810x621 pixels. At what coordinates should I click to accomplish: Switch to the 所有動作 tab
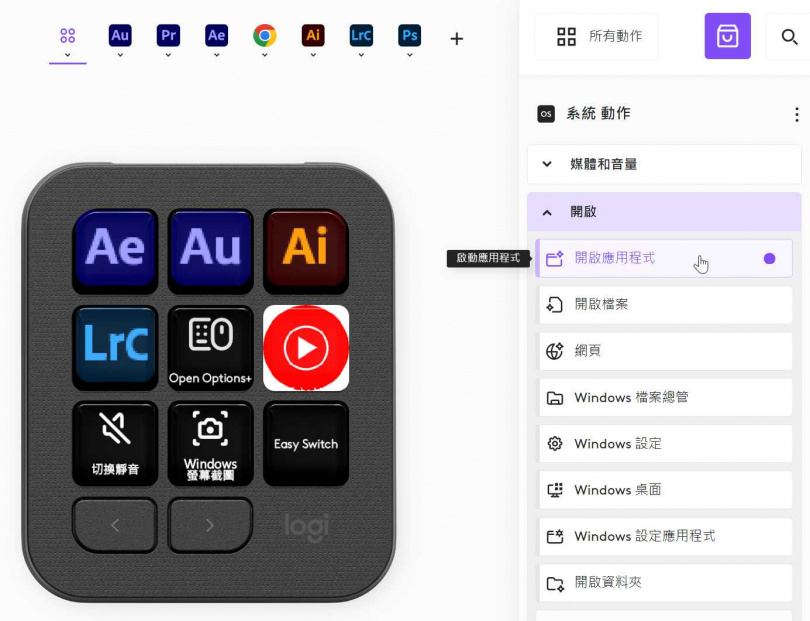pyautogui.click(x=596, y=35)
